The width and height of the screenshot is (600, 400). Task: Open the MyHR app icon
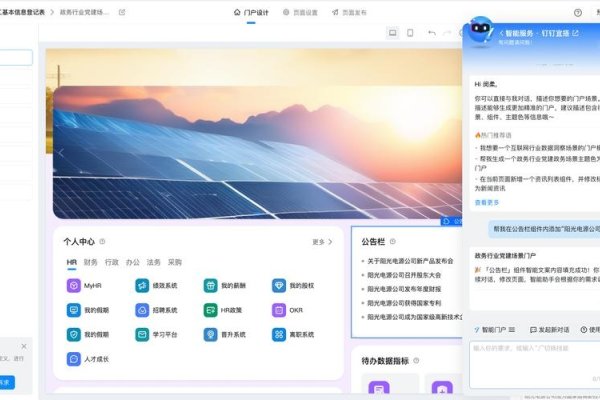(73, 286)
